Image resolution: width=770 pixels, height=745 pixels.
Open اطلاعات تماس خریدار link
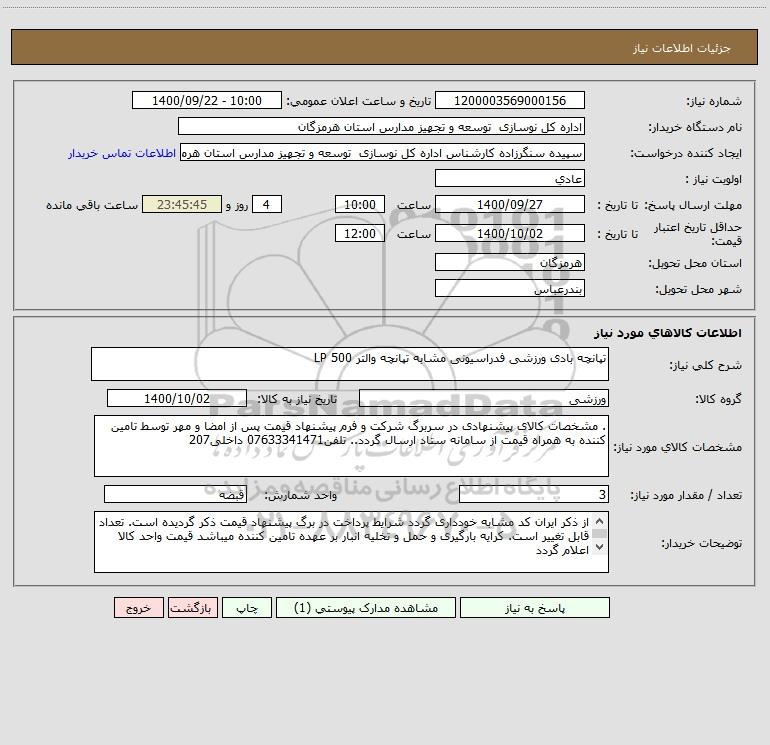tap(122, 153)
